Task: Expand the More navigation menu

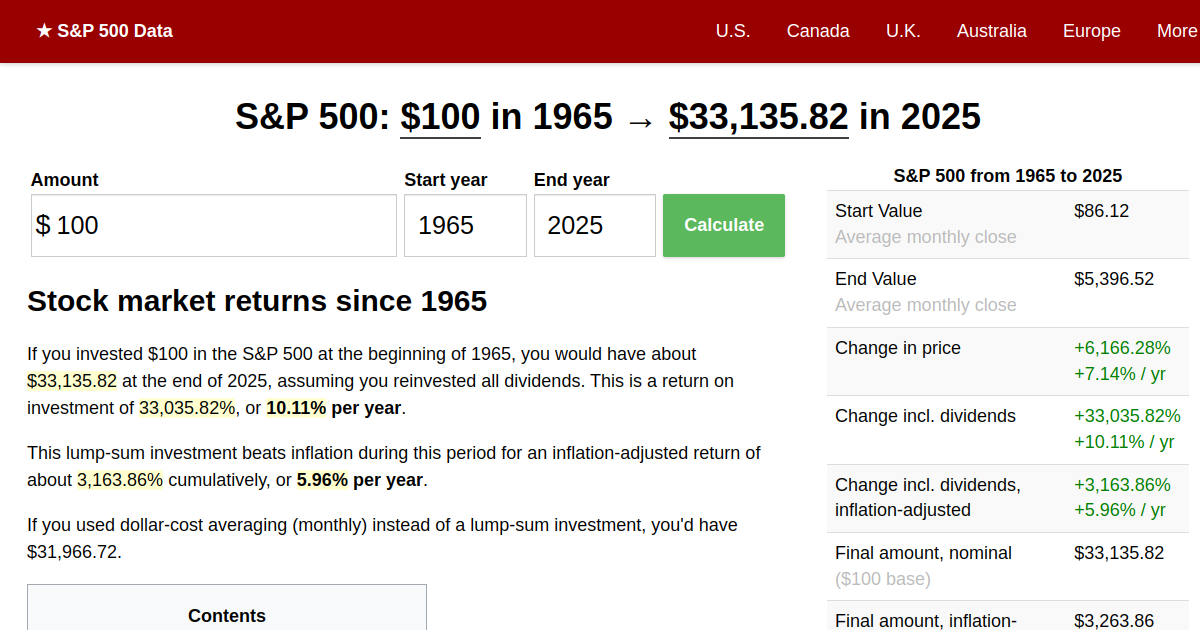Action: [1176, 31]
